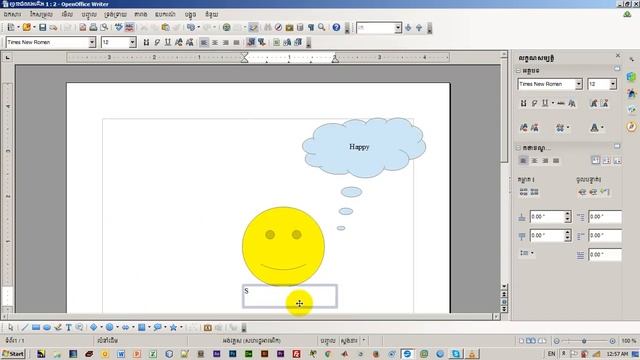Open Microsoft Word from the taskbar

(121, 354)
